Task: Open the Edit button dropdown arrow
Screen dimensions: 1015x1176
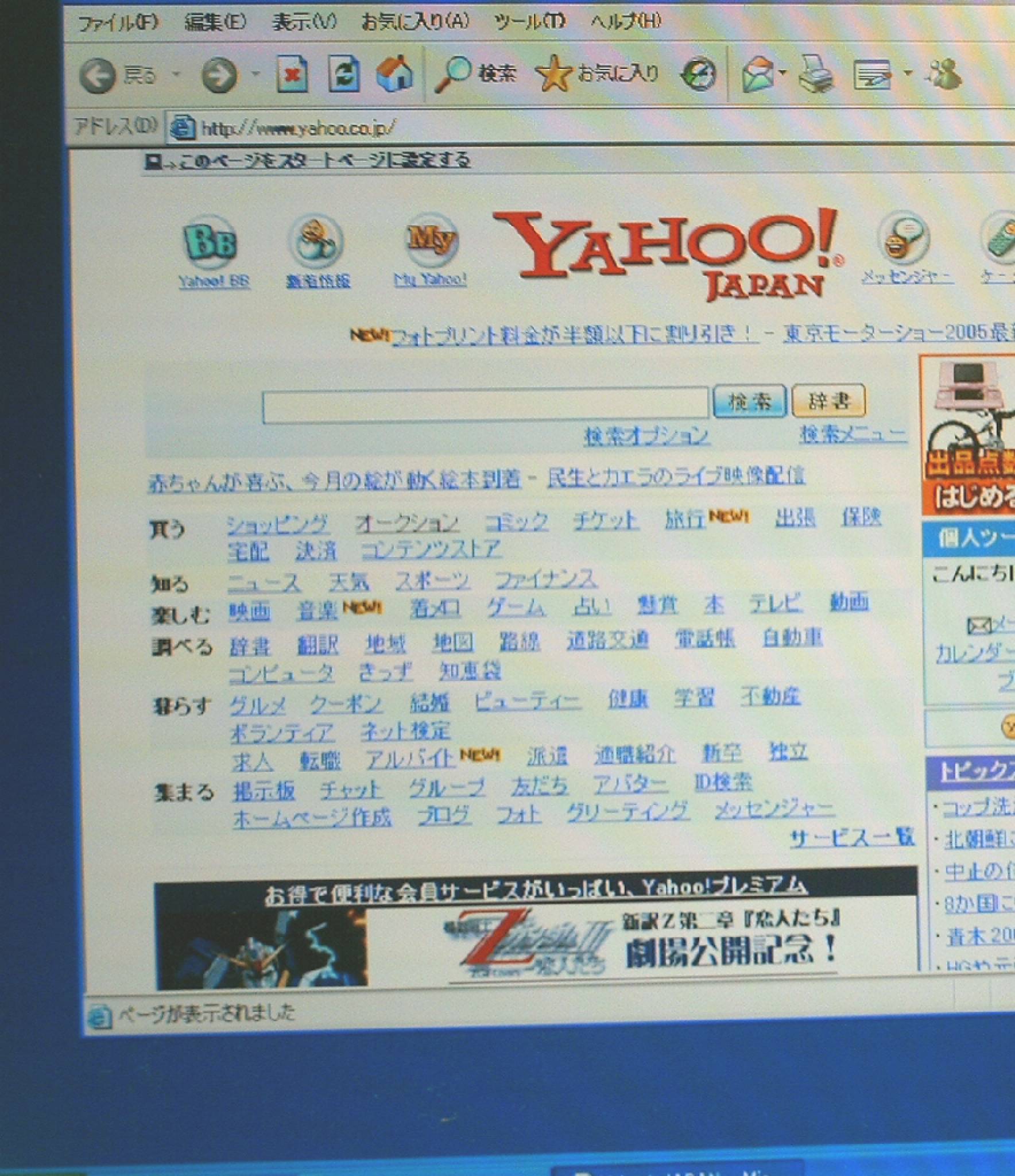Action: pyautogui.click(x=908, y=73)
